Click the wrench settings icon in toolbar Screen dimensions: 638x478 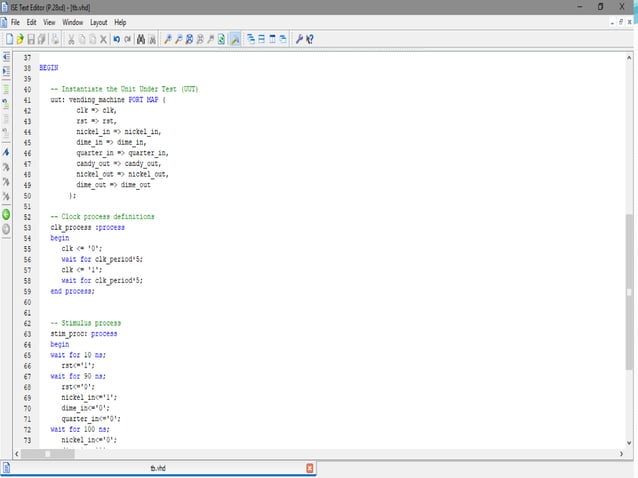click(x=299, y=39)
